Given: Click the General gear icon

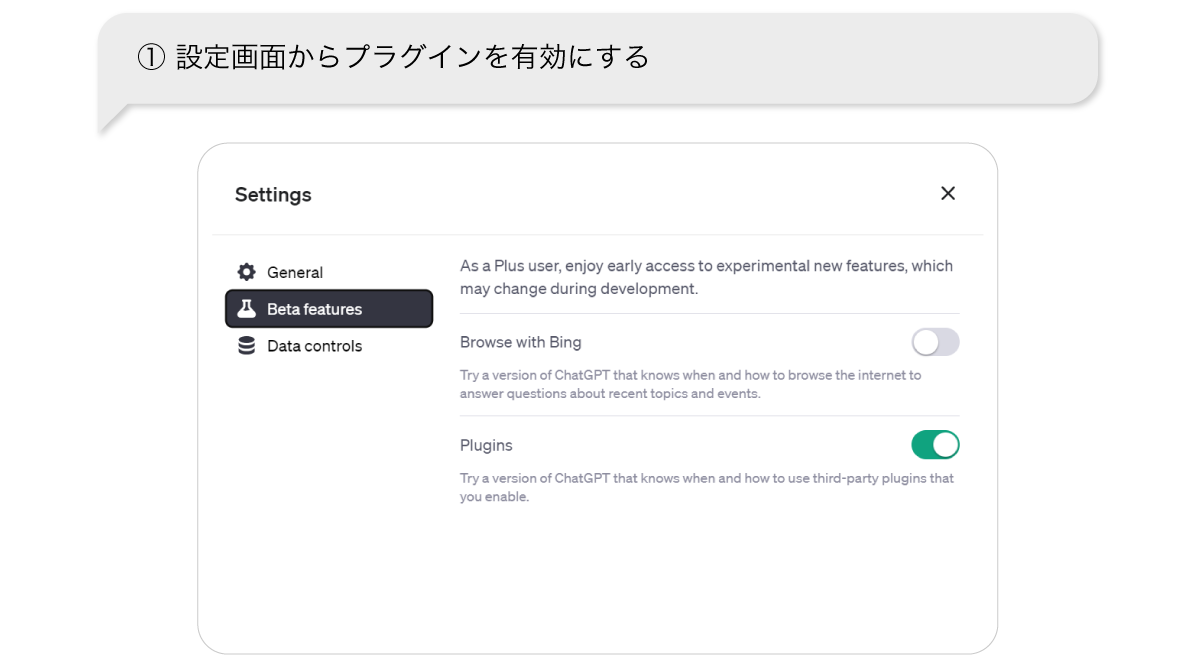Looking at the screenshot, I should [x=246, y=272].
